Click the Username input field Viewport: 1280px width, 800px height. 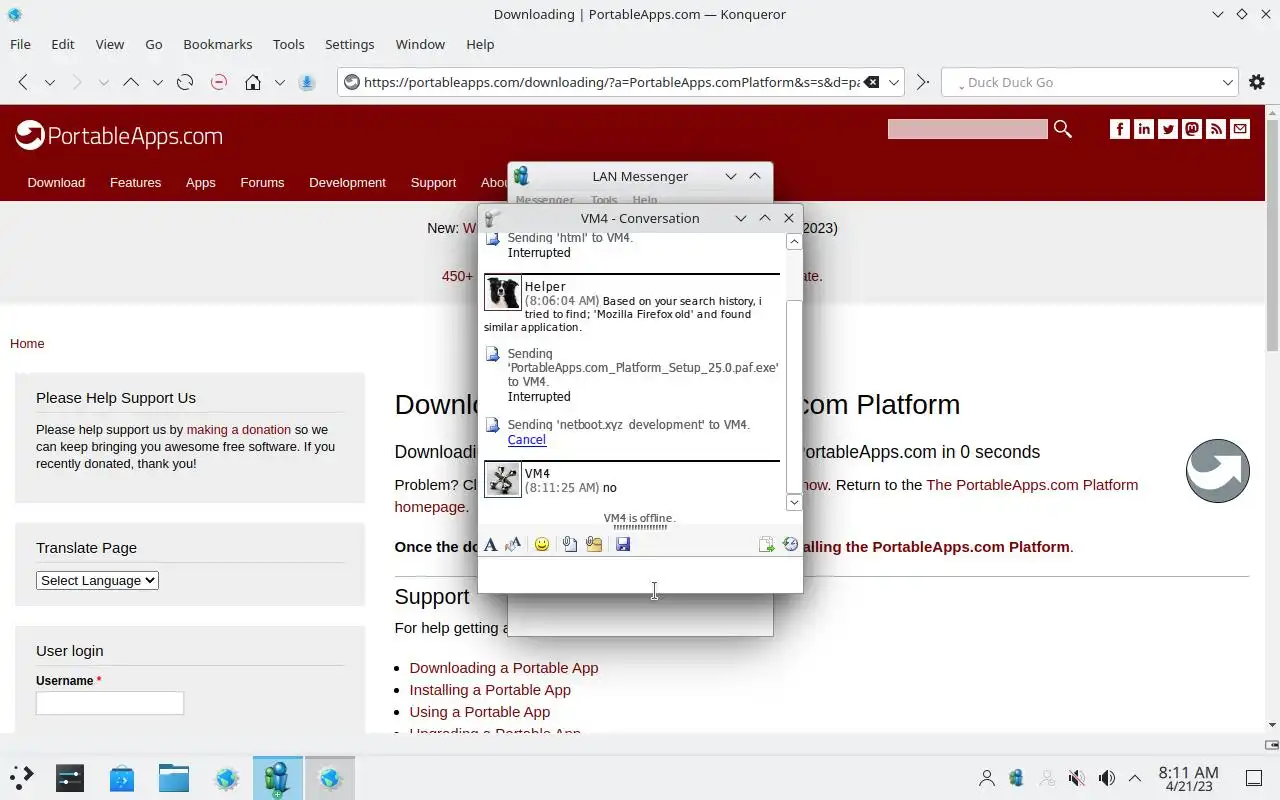[110, 703]
